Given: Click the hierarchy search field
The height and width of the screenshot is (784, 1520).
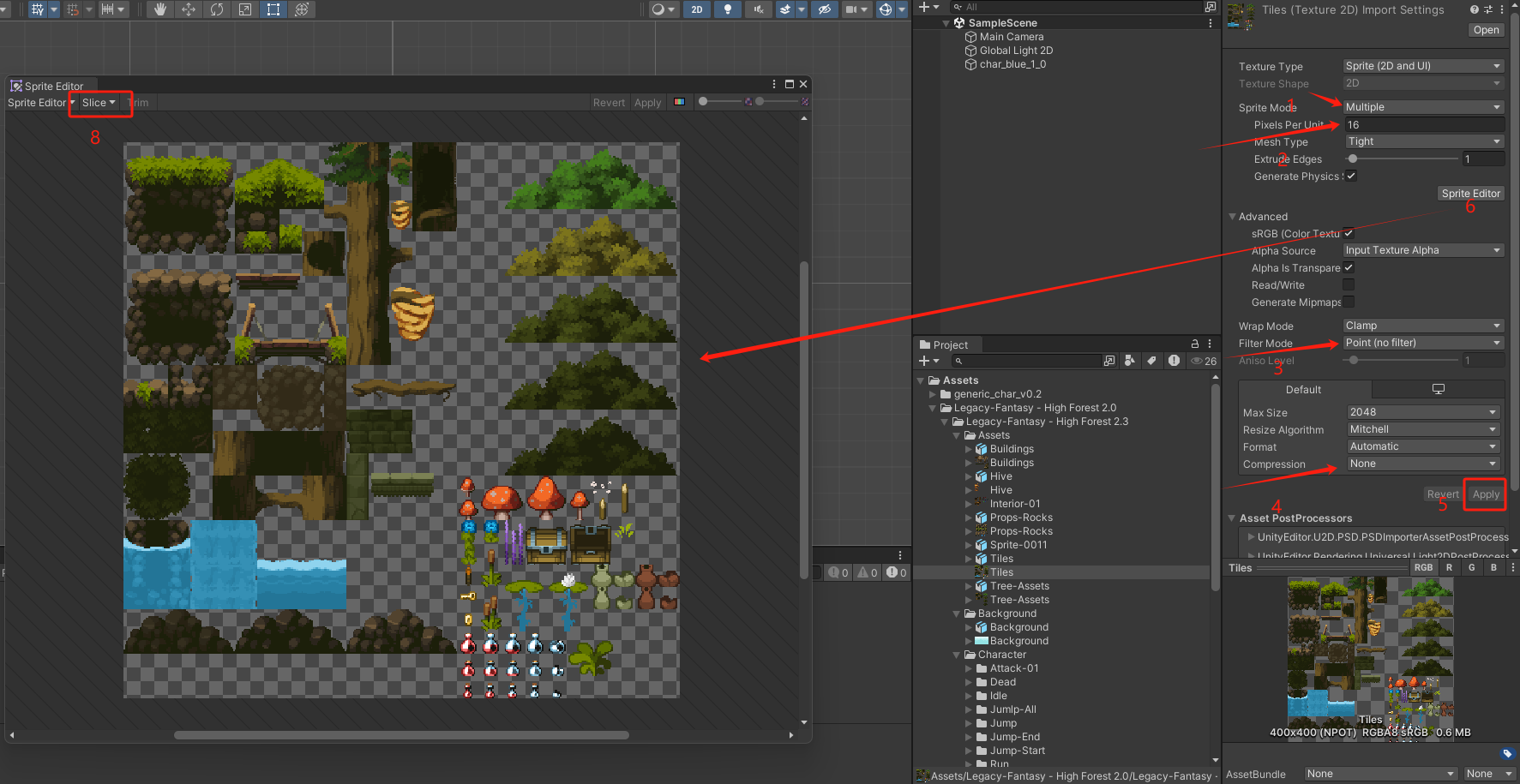Looking at the screenshot, I should pos(1076,7).
